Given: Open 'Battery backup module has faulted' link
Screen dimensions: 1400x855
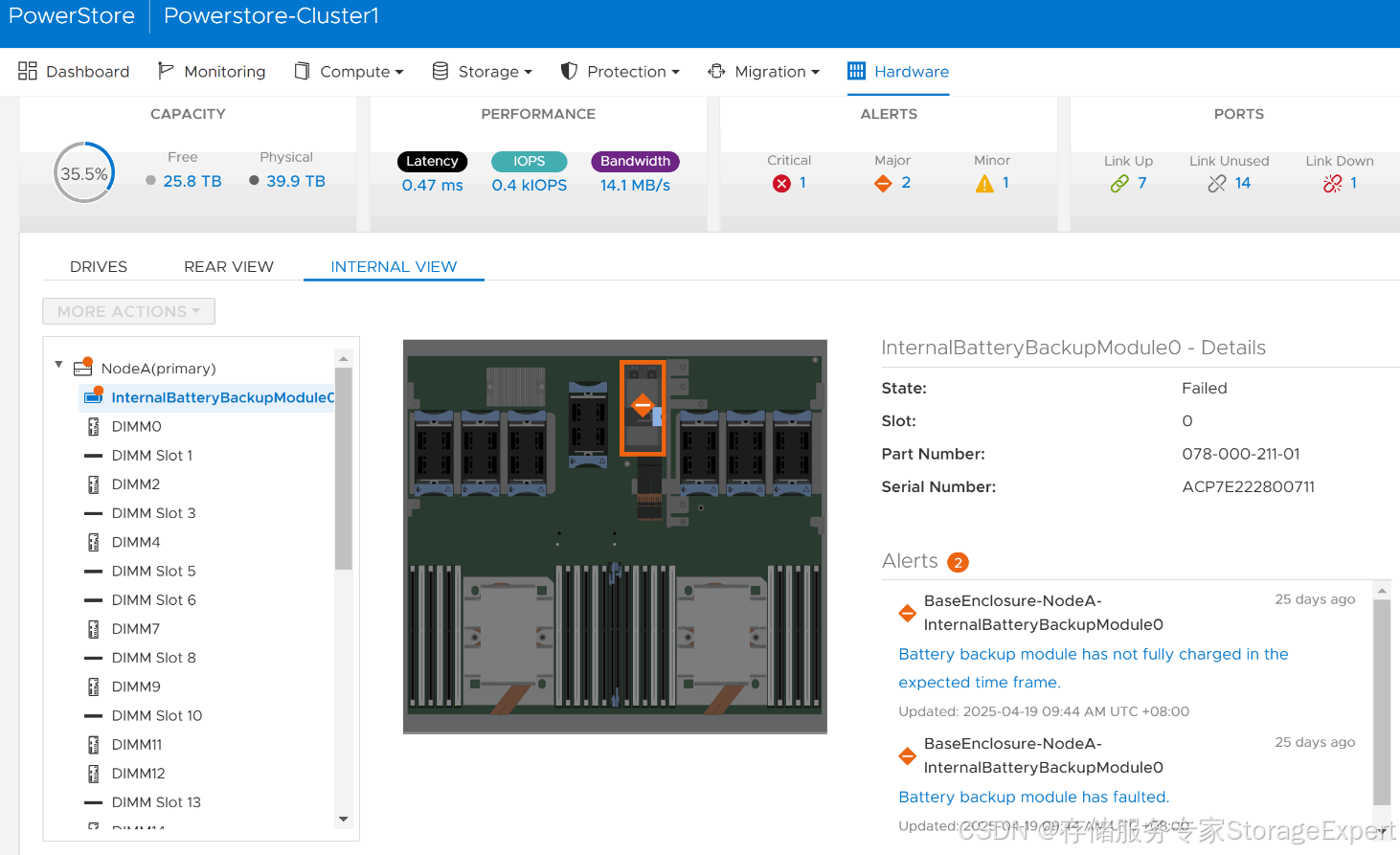Looking at the screenshot, I should [1033, 797].
